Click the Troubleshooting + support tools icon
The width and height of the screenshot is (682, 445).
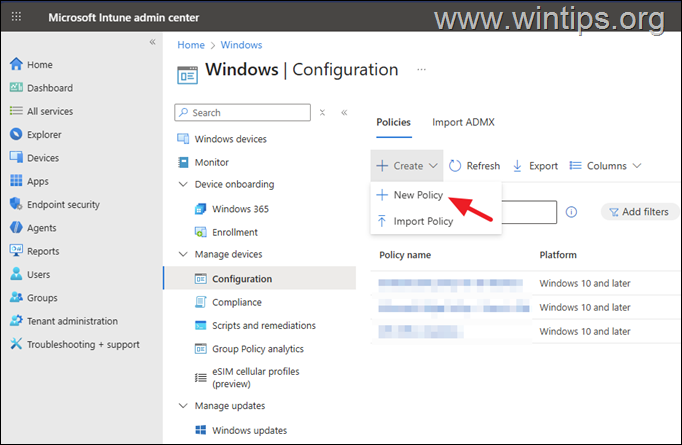16,344
